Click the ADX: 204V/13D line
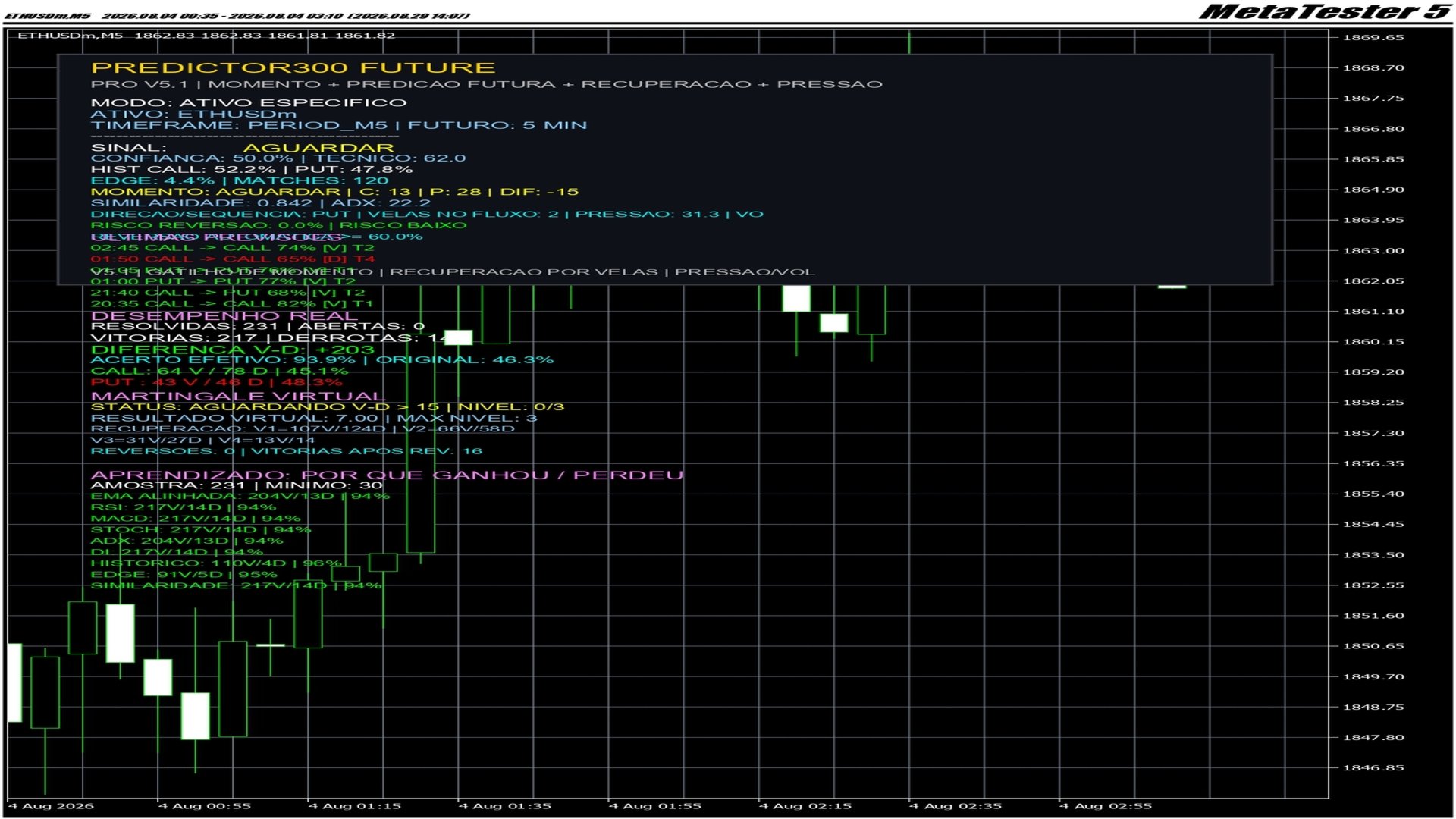 tap(187, 541)
